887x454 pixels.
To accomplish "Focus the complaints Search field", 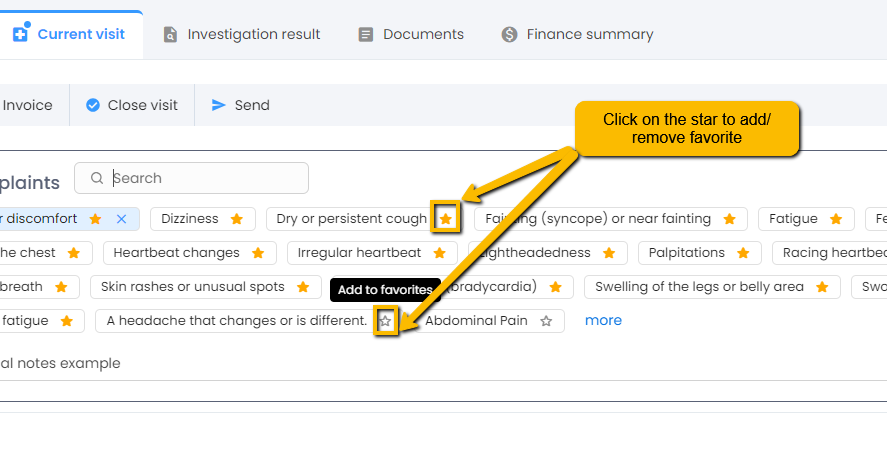I will [x=200, y=178].
